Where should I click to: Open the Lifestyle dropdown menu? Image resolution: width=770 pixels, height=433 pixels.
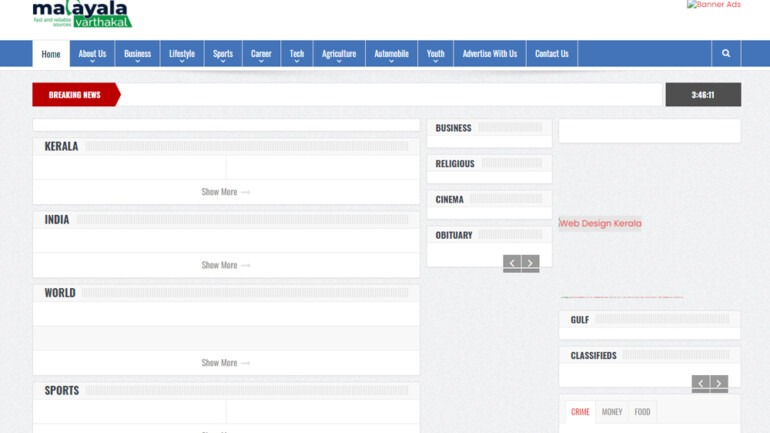182,54
